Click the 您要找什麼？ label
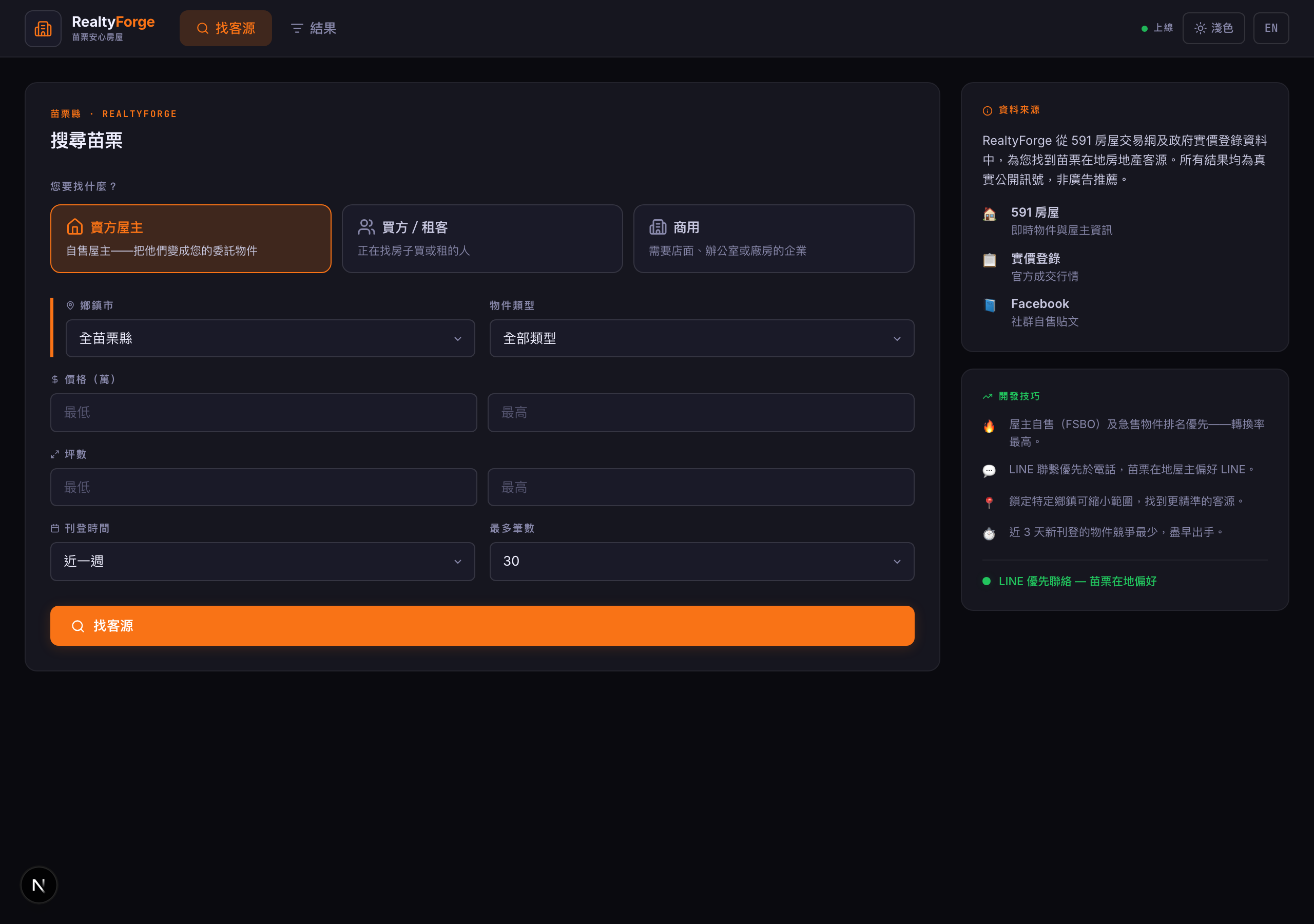Screen dimensions: 1314x924 coord(84,186)
